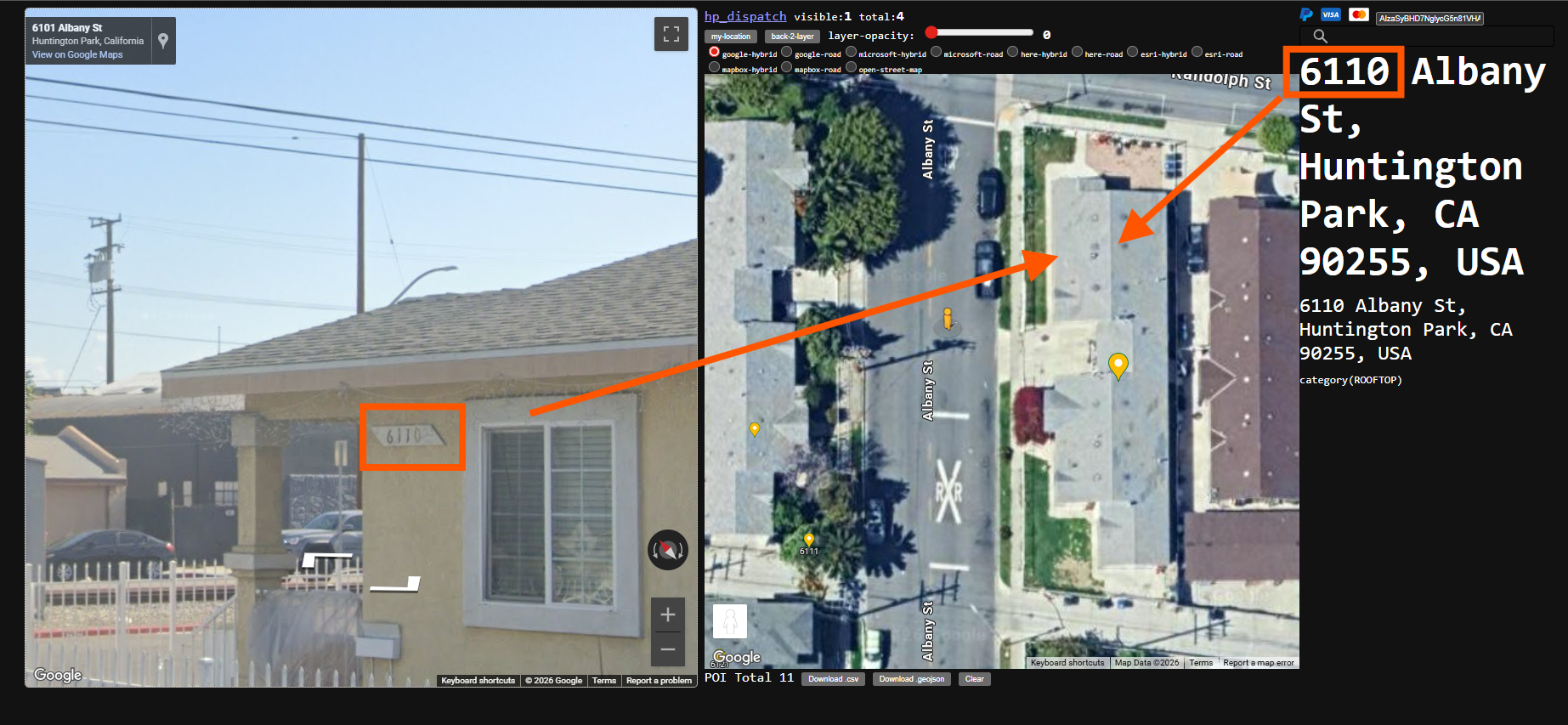Click the layer-opacity slider handle
This screenshot has width=1568, height=725.
[931, 32]
